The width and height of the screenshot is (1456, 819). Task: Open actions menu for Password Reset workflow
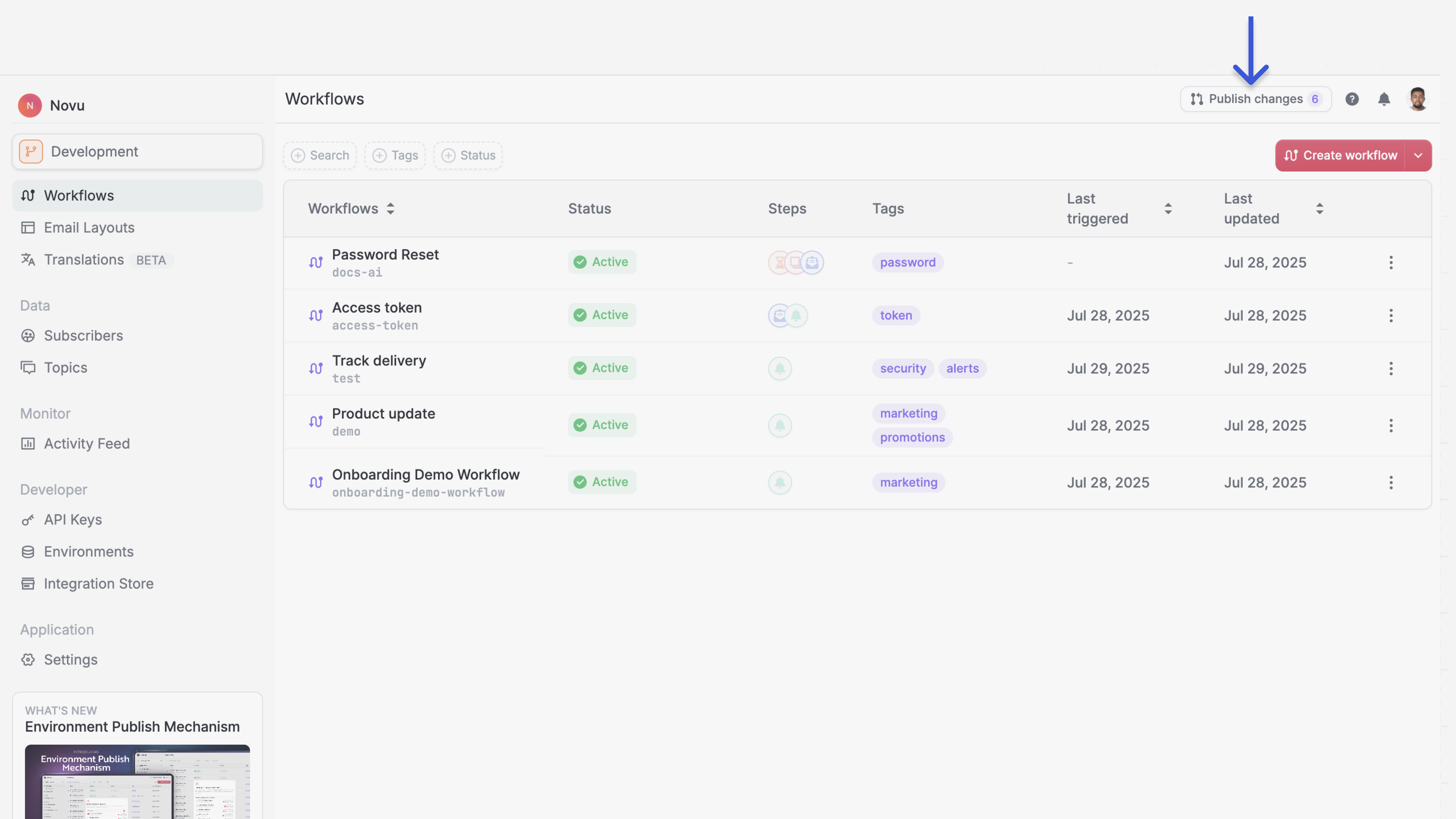click(x=1391, y=262)
